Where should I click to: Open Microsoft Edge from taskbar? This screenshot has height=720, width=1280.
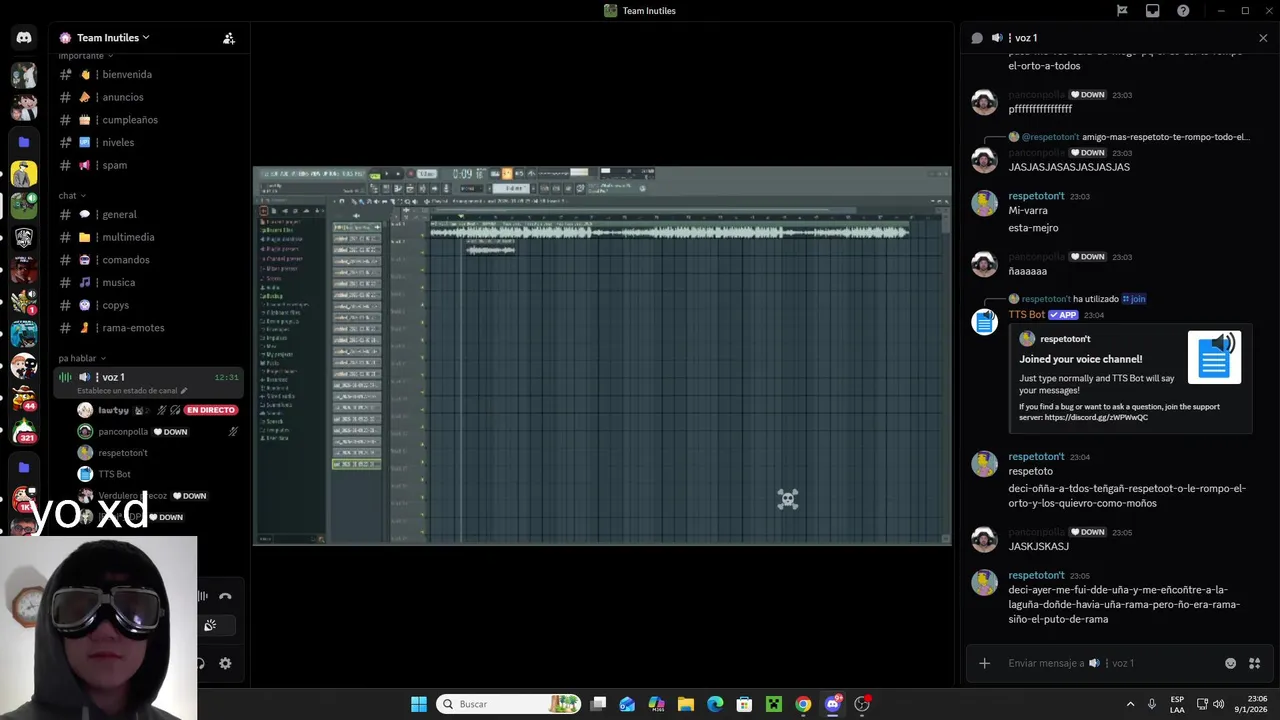pyautogui.click(x=715, y=704)
